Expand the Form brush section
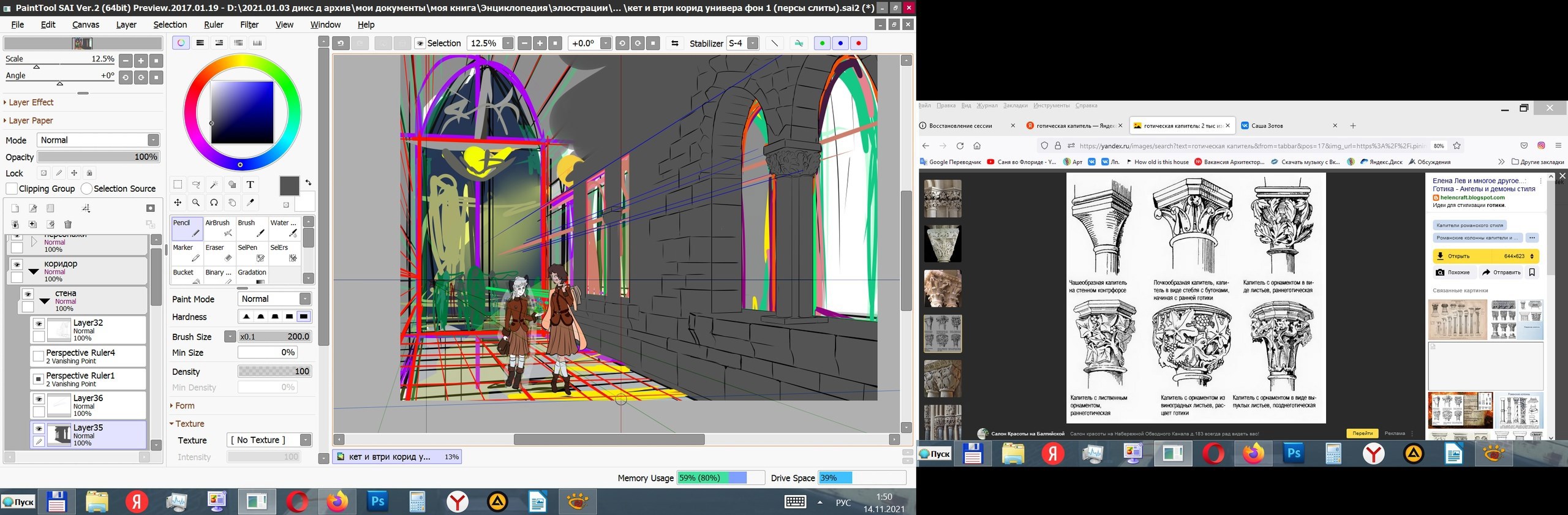Image resolution: width=1568 pixels, height=515 pixels. tap(182, 405)
